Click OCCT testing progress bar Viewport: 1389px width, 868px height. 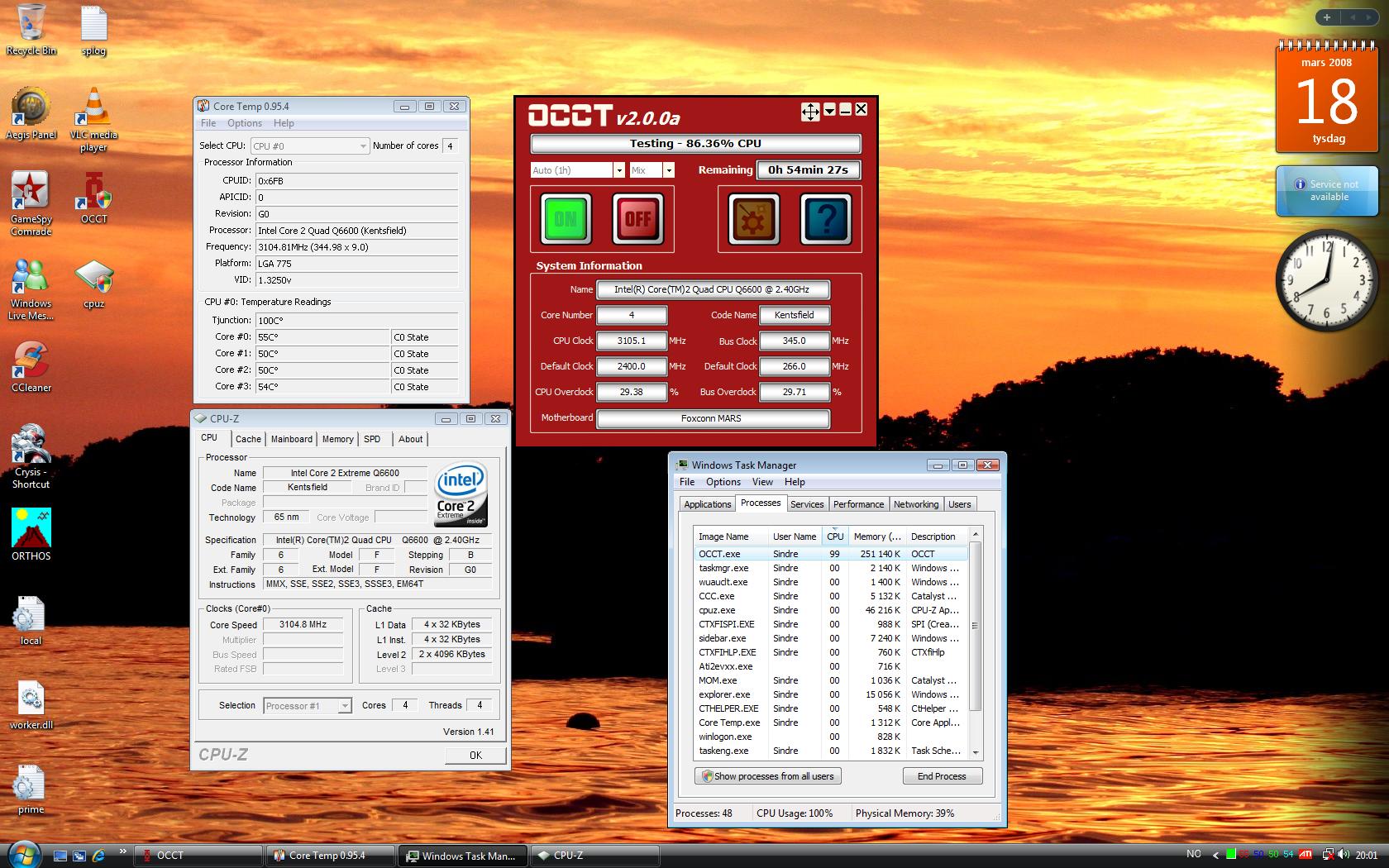point(695,144)
